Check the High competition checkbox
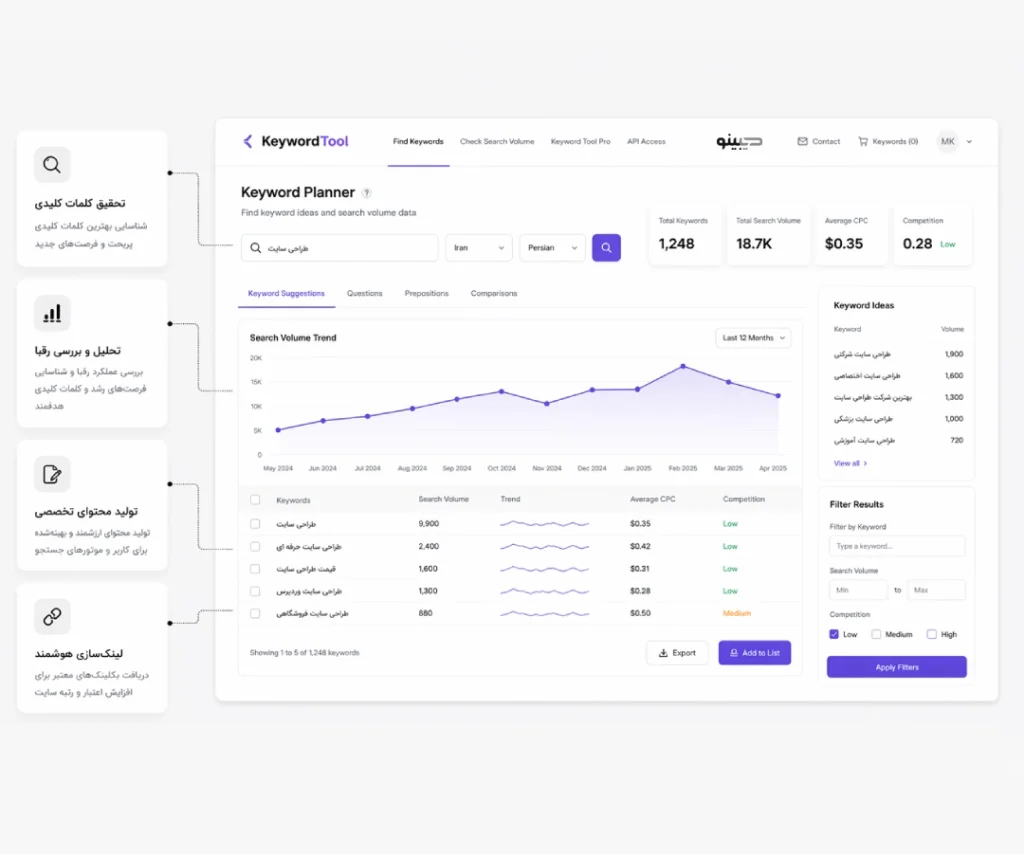The width and height of the screenshot is (1024, 854). (932, 634)
